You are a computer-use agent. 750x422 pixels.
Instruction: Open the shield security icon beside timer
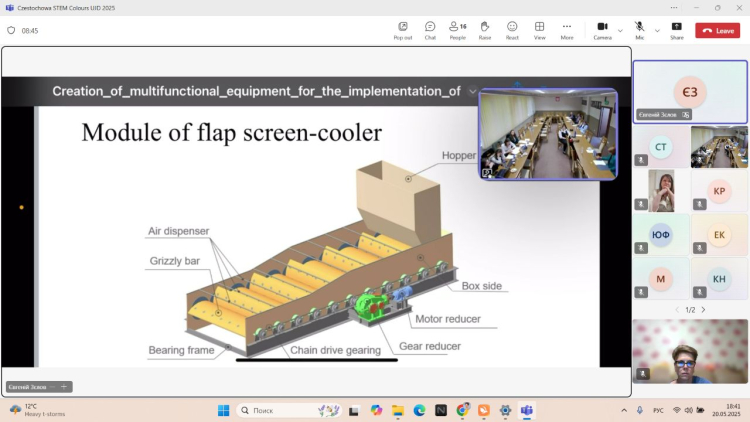[11, 31]
